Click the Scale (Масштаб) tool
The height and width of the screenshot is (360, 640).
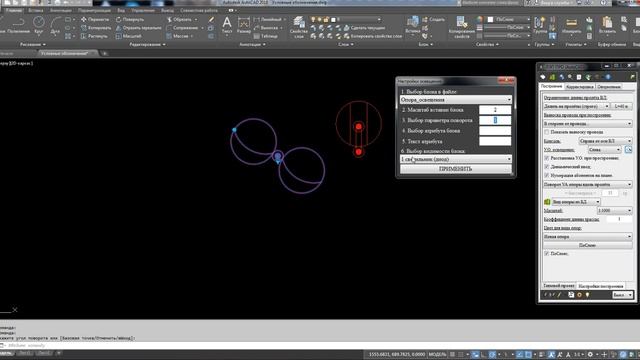click(x=128, y=36)
